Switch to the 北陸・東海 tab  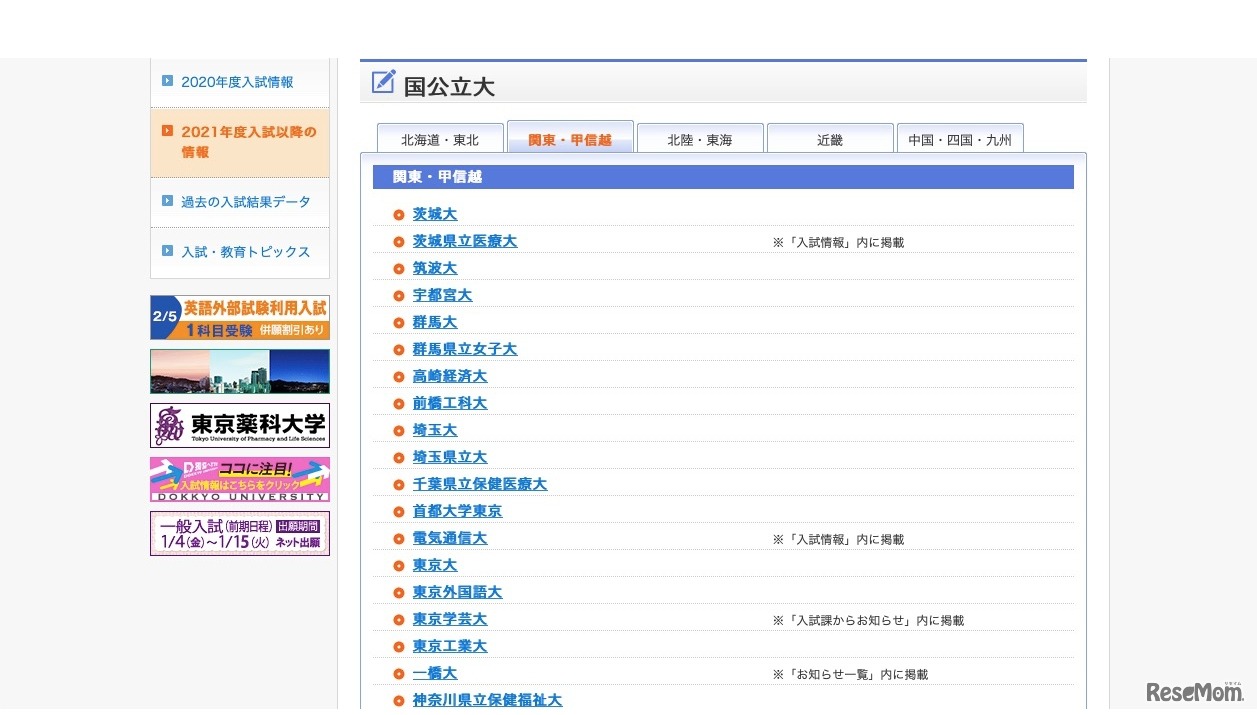(x=700, y=139)
